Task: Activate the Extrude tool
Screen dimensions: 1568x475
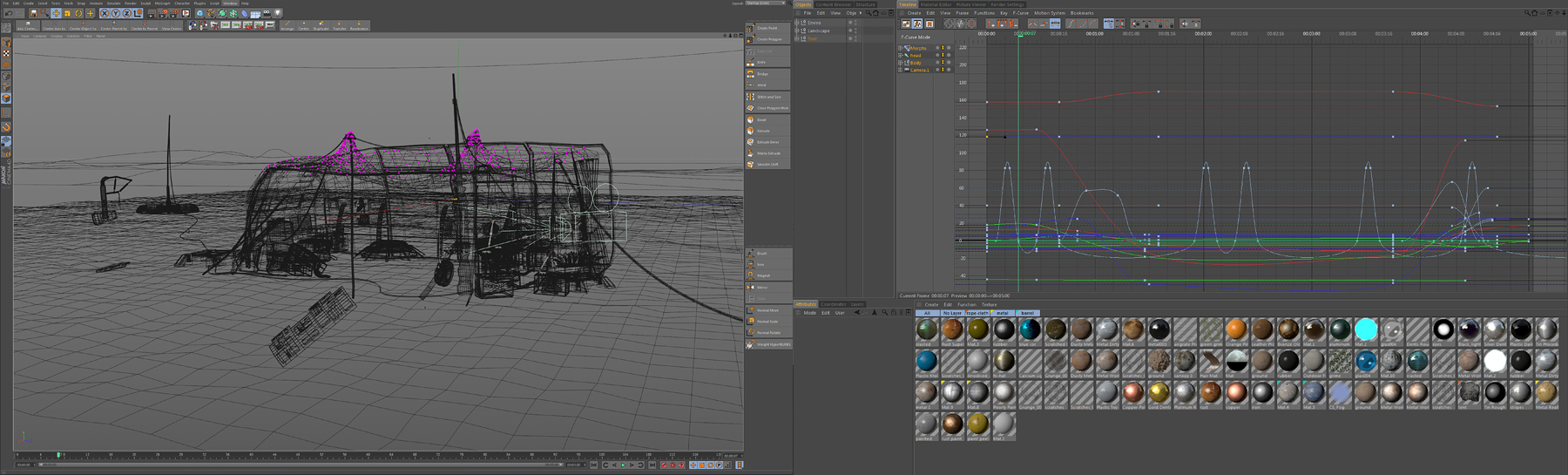Action: pyautogui.click(x=767, y=131)
